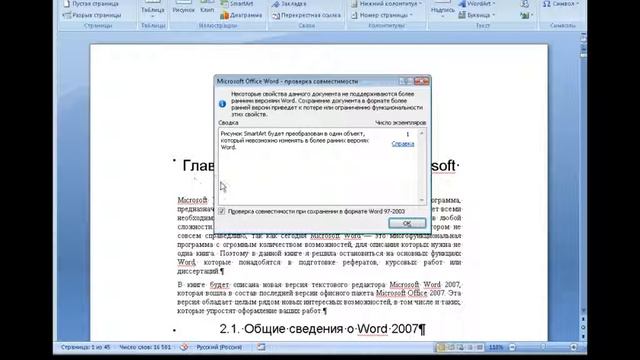Image resolution: width=640 pixels, height=360 pixels.
Task: Click the spelling check status icon
Action: 184,347
